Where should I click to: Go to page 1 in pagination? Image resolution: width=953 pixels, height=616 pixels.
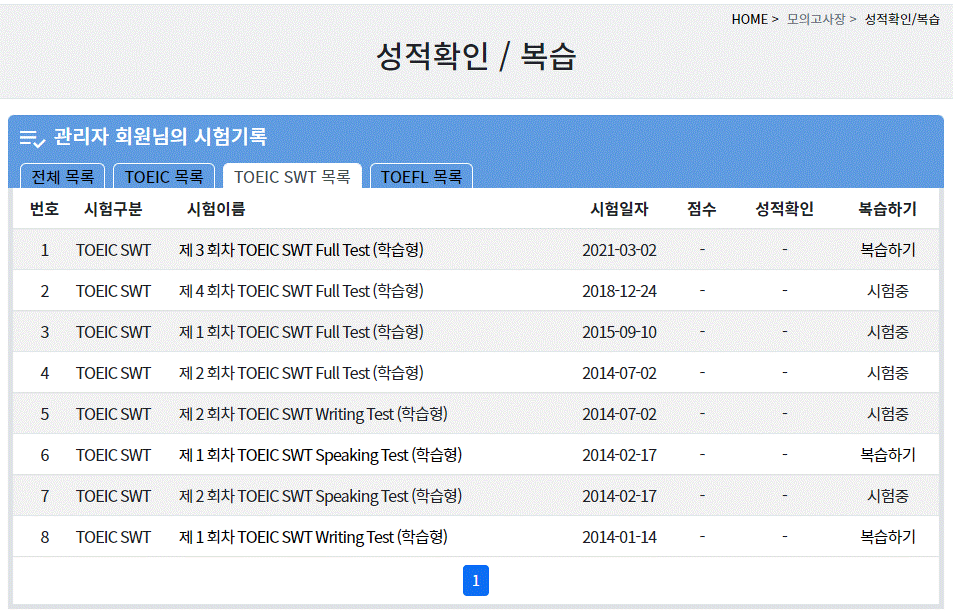(x=476, y=580)
